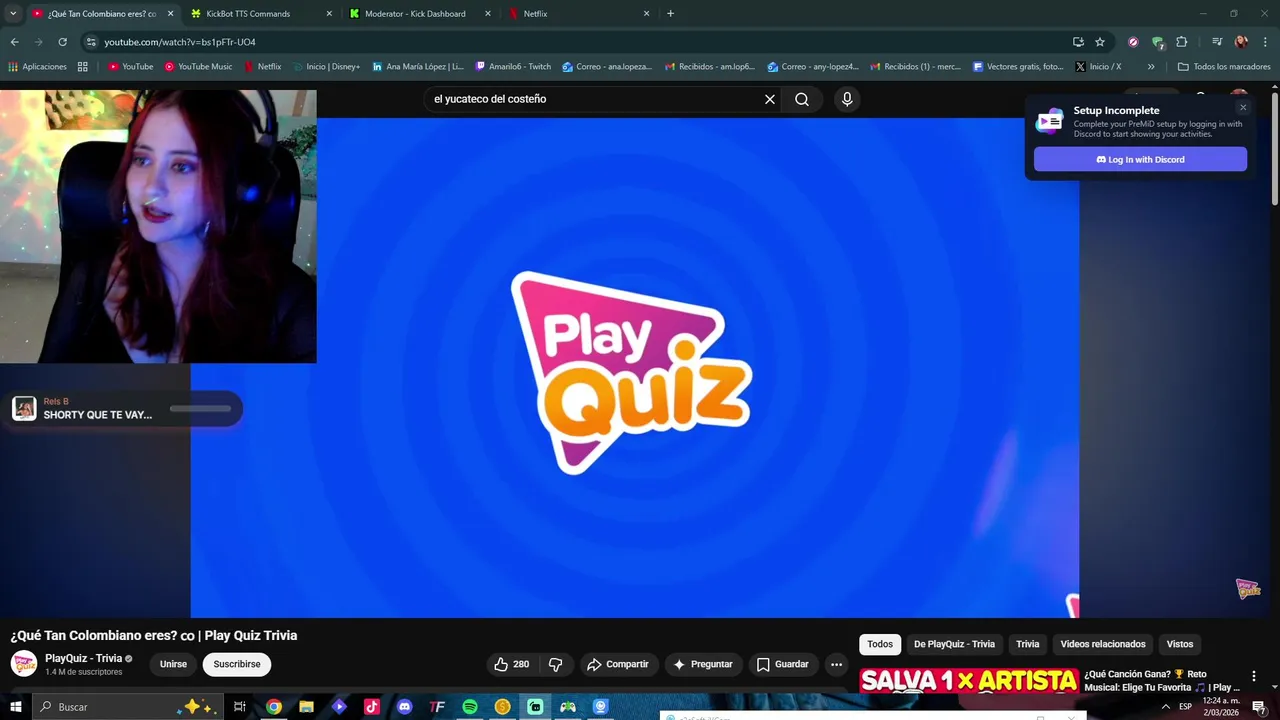The image size is (1280, 720).
Task: Open Todos los marcadores folder
Action: (1224, 67)
